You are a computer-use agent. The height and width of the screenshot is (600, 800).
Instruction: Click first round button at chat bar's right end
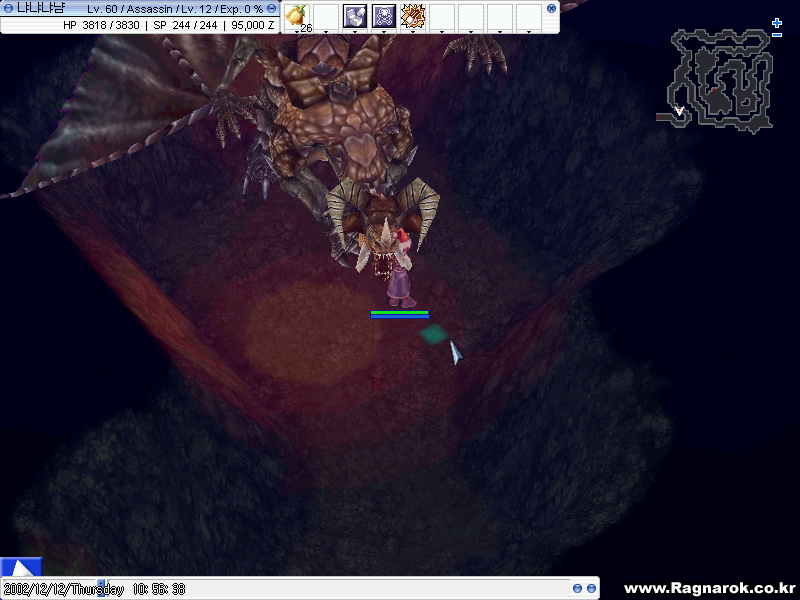[577, 588]
